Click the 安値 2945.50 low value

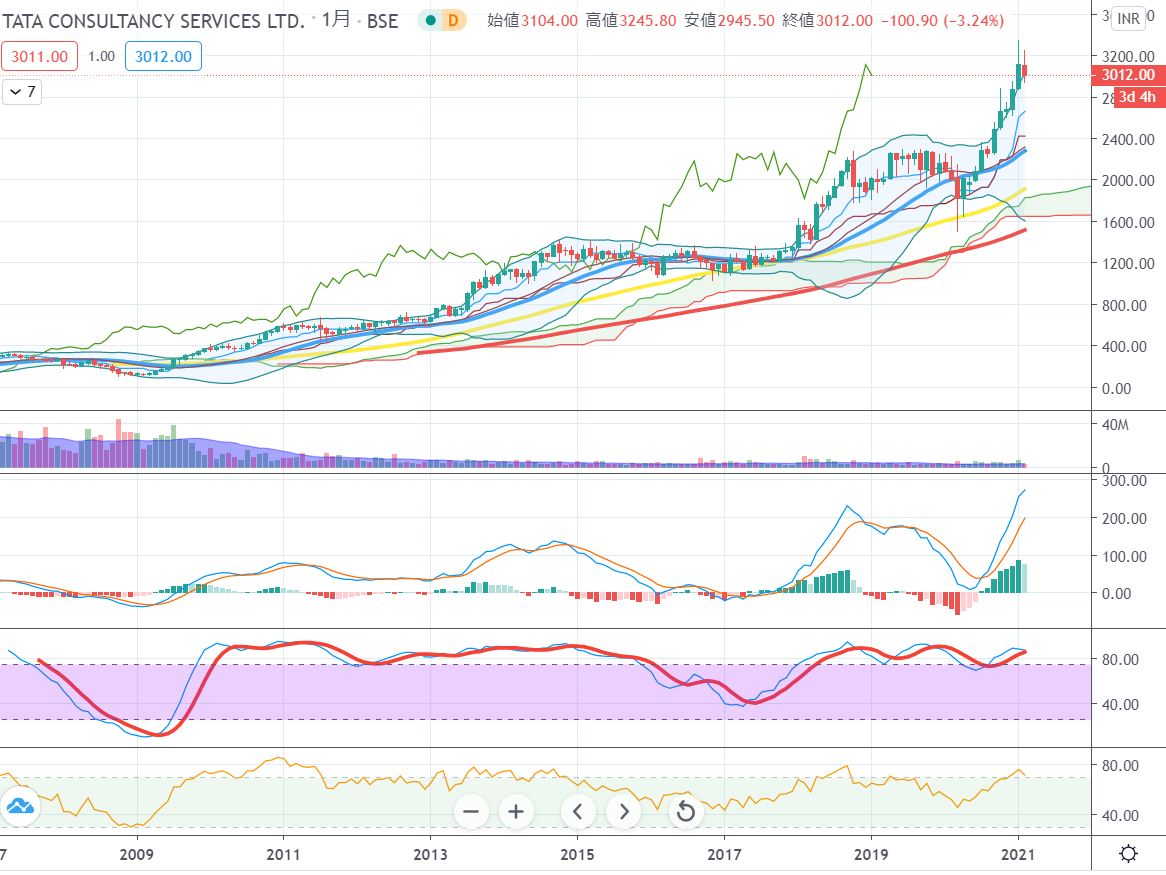tap(729, 21)
